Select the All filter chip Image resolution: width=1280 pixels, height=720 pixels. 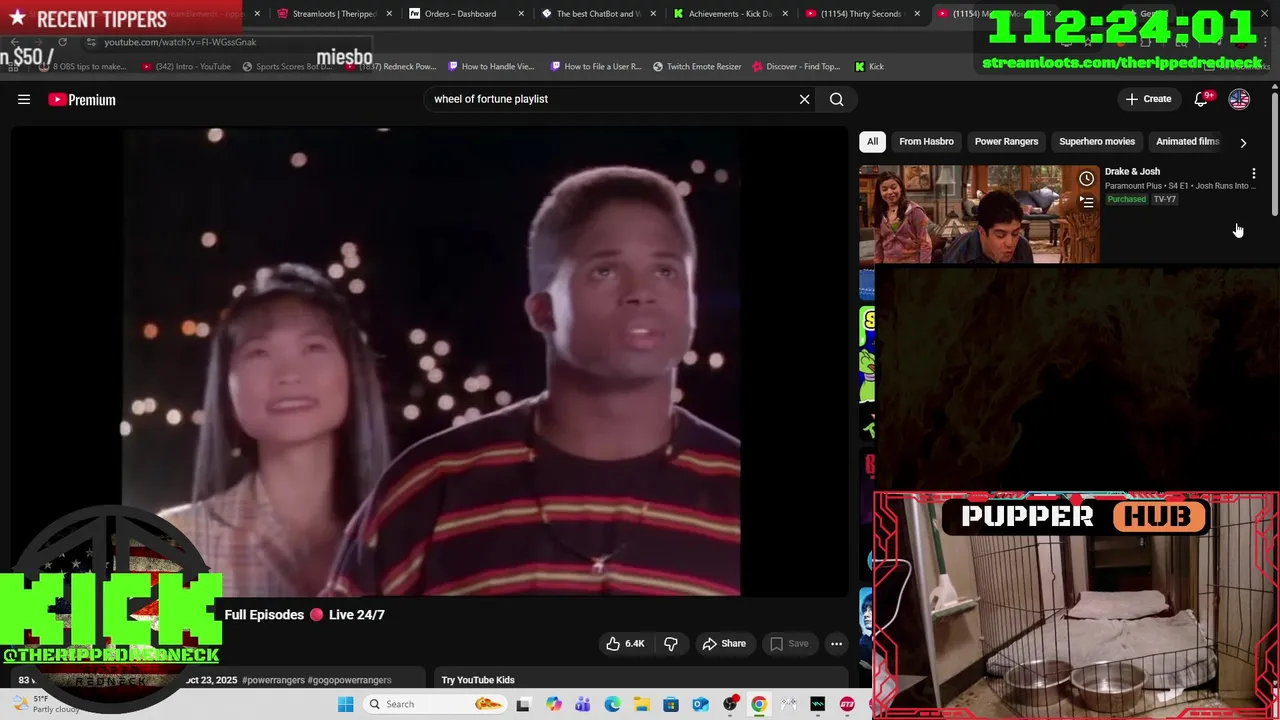pyautogui.click(x=872, y=141)
